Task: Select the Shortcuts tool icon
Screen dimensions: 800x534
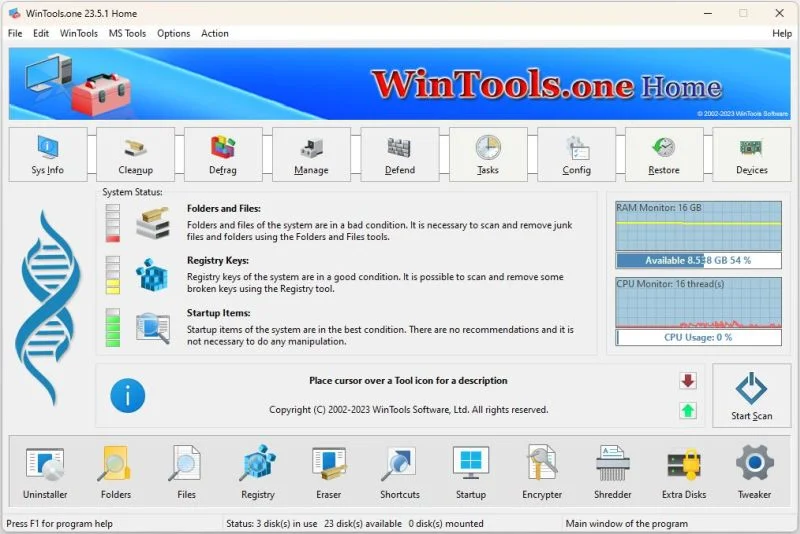Action: pos(399,472)
